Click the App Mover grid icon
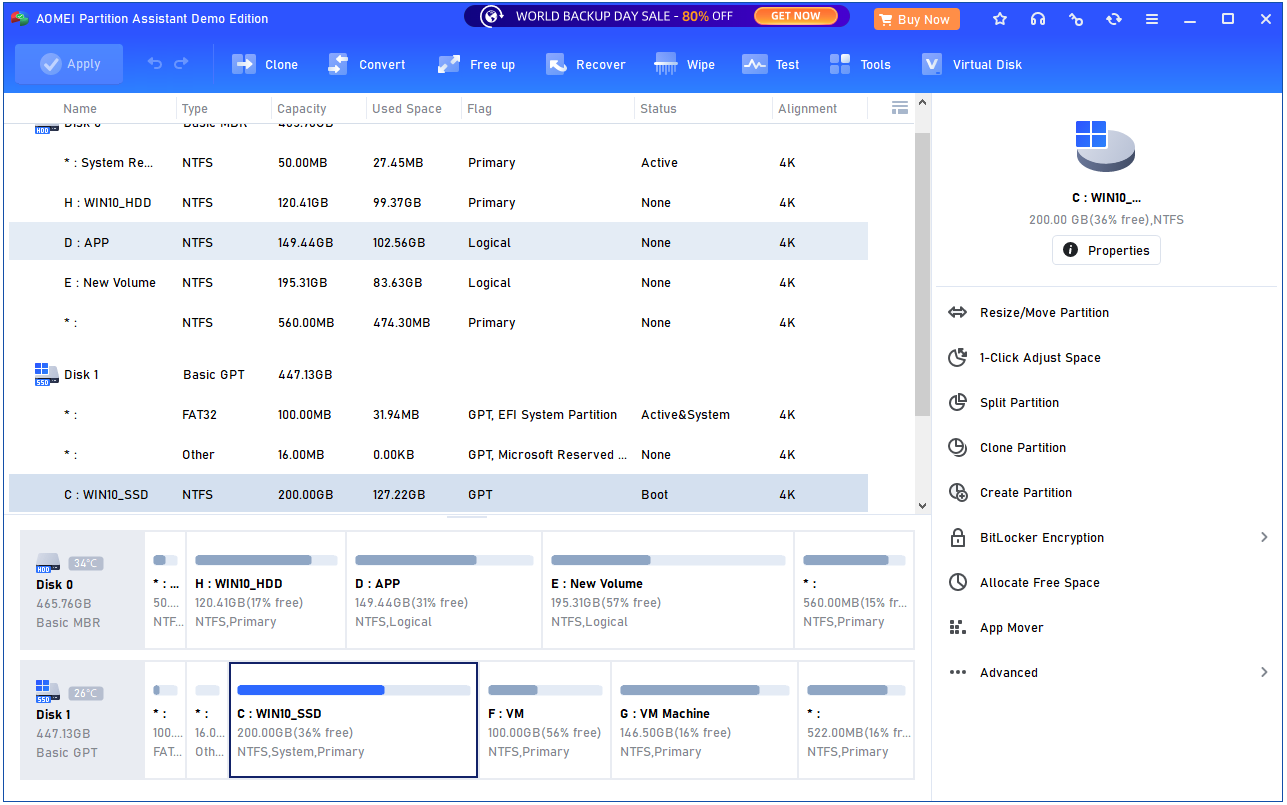 coord(958,628)
